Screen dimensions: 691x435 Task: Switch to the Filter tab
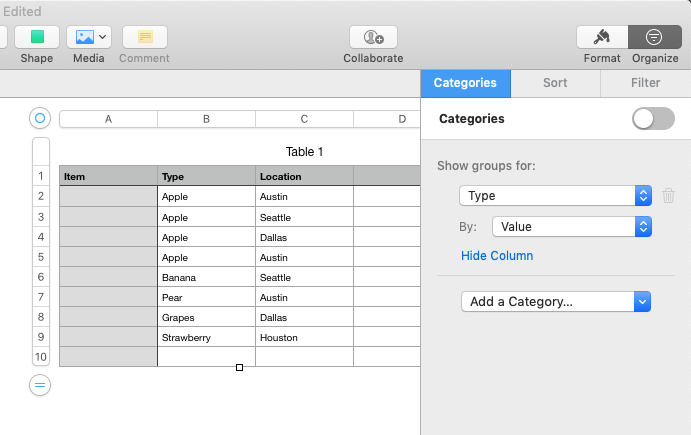click(x=645, y=83)
